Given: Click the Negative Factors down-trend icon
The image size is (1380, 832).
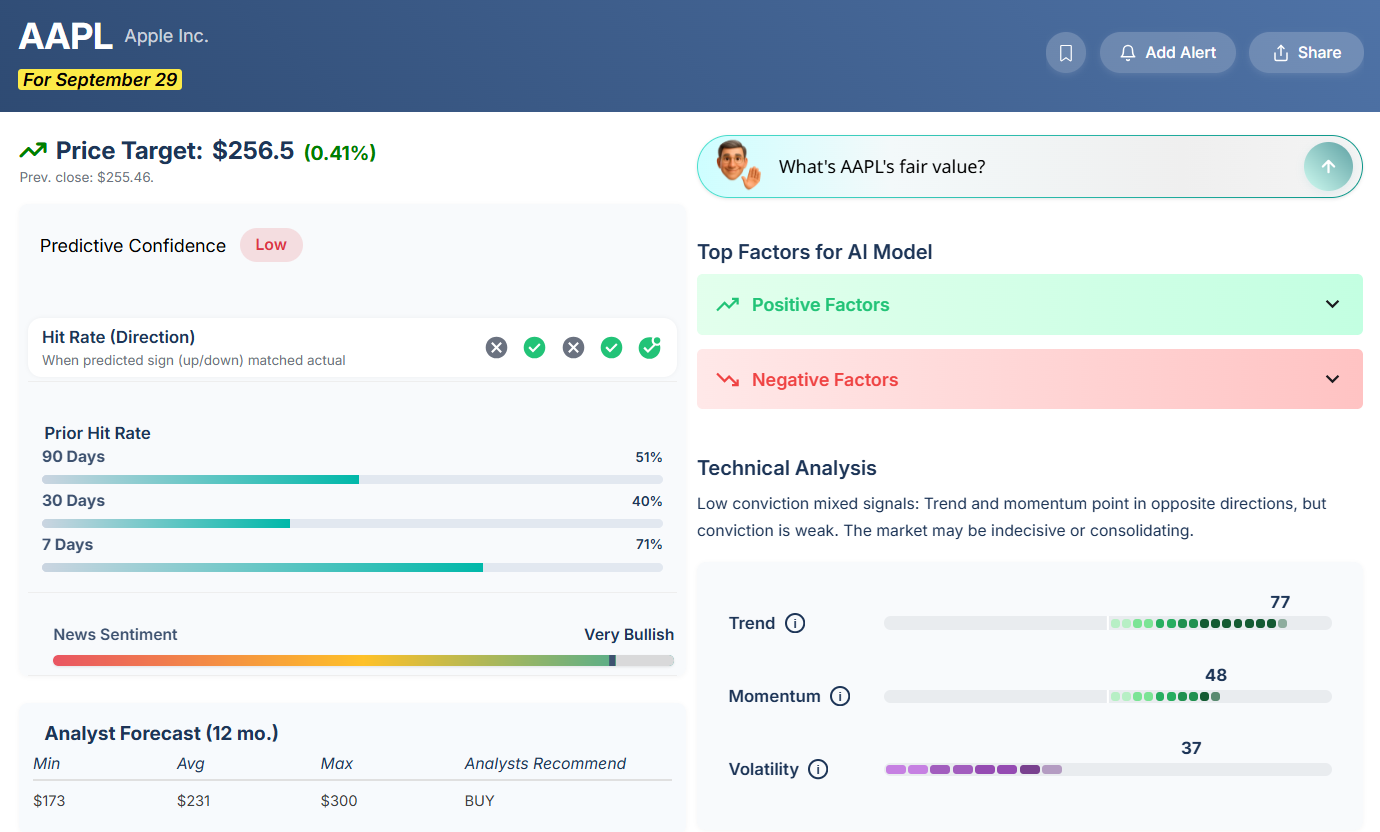Looking at the screenshot, I should pyautogui.click(x=728, y=380).
